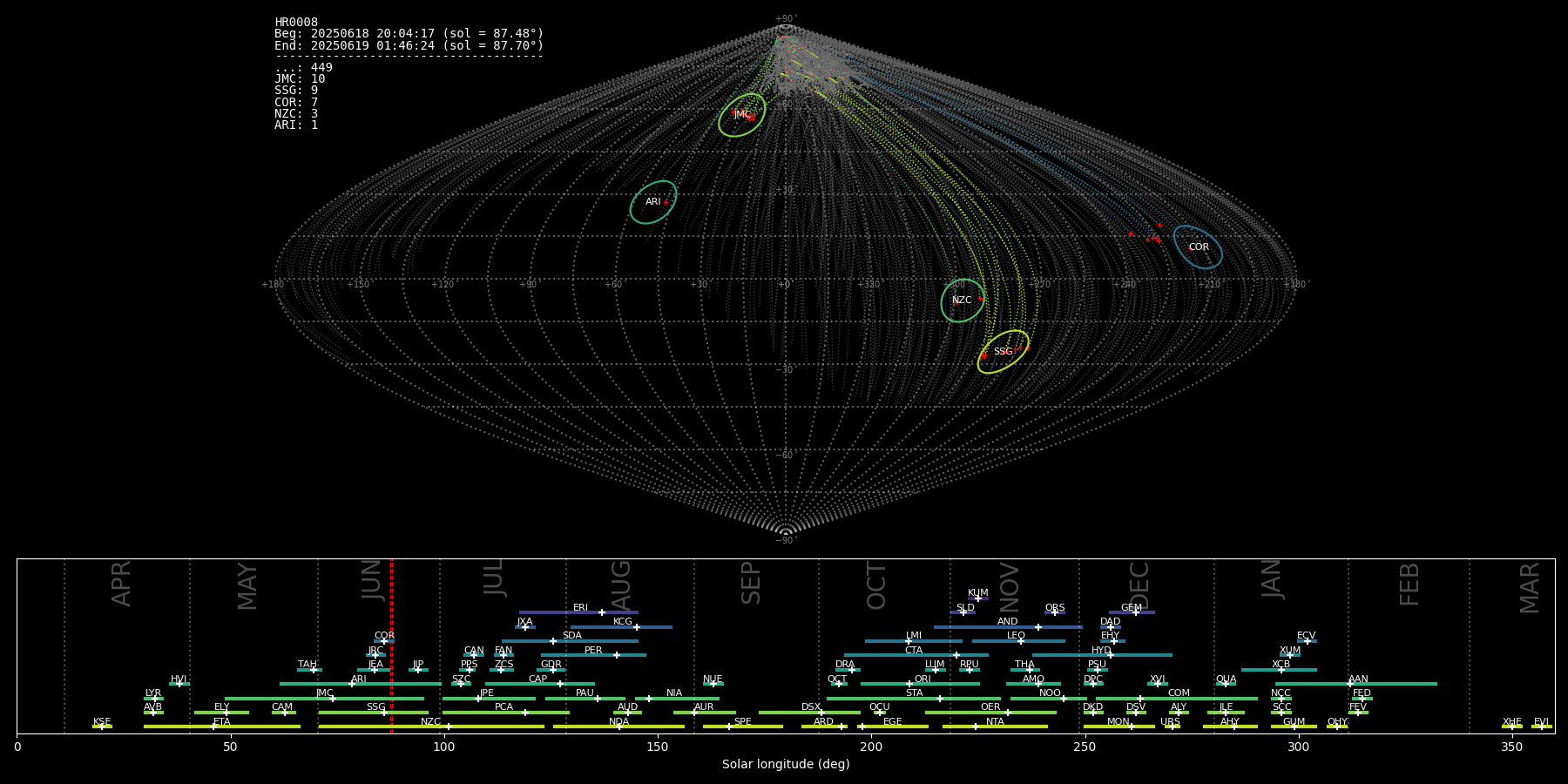Click the HR0008 title text

click(296, 23)
